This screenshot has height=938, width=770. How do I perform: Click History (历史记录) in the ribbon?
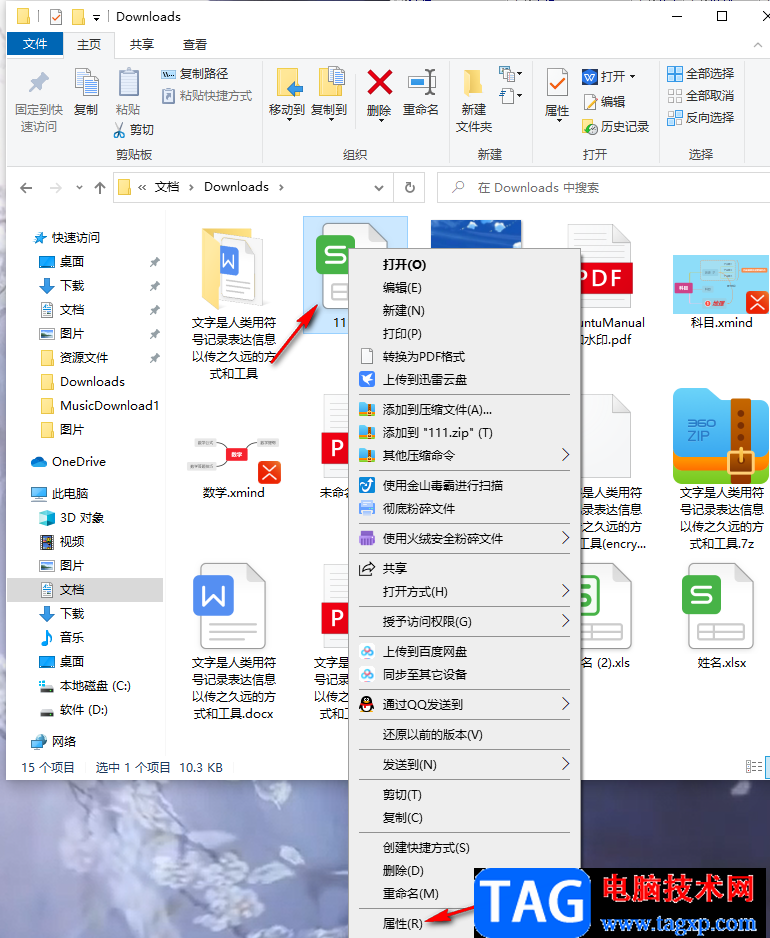point(616,126)
